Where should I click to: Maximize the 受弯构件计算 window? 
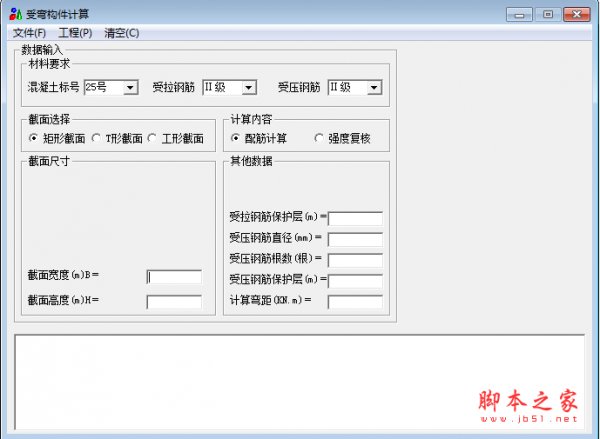[548, 15]
